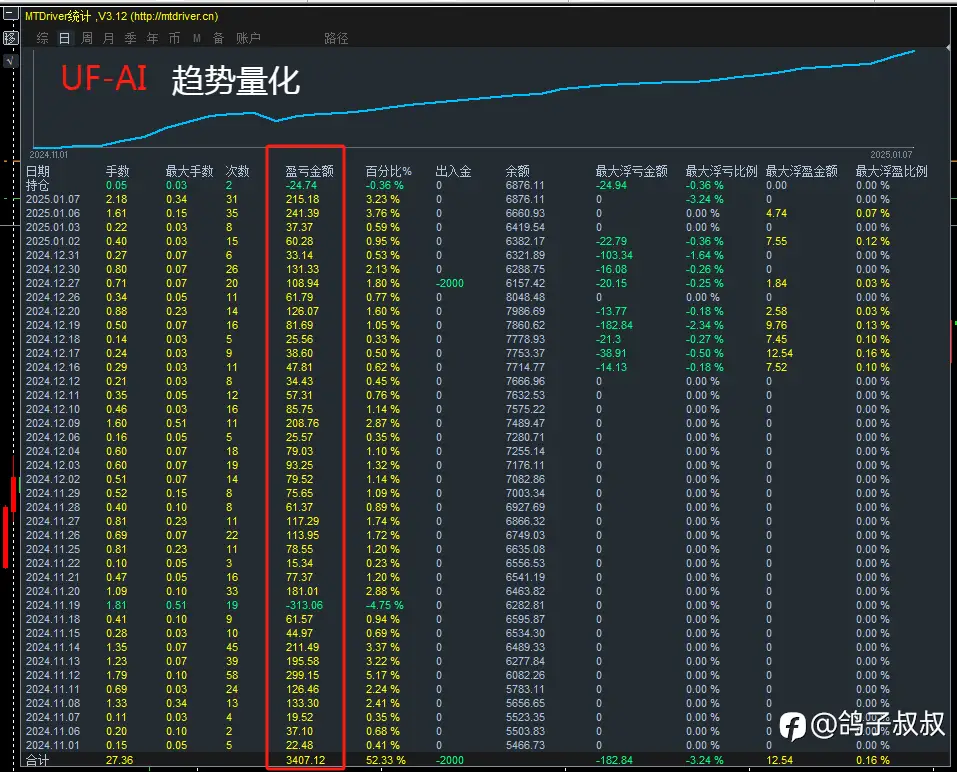
Task: Select the 2025.01.06 date row
Action: [52, 213]
